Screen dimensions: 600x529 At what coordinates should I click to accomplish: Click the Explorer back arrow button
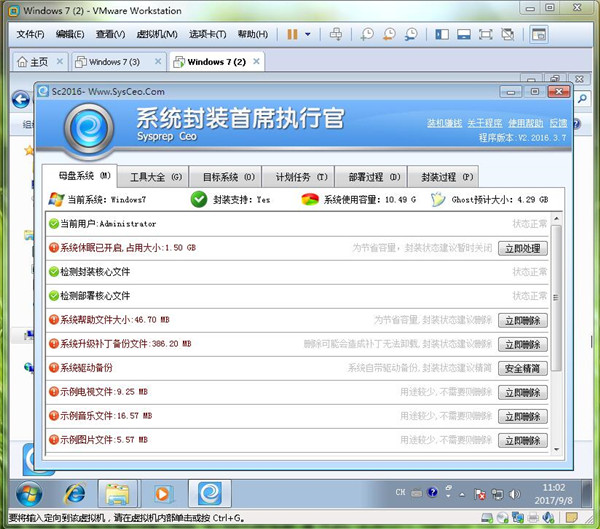tap(21, 100)
